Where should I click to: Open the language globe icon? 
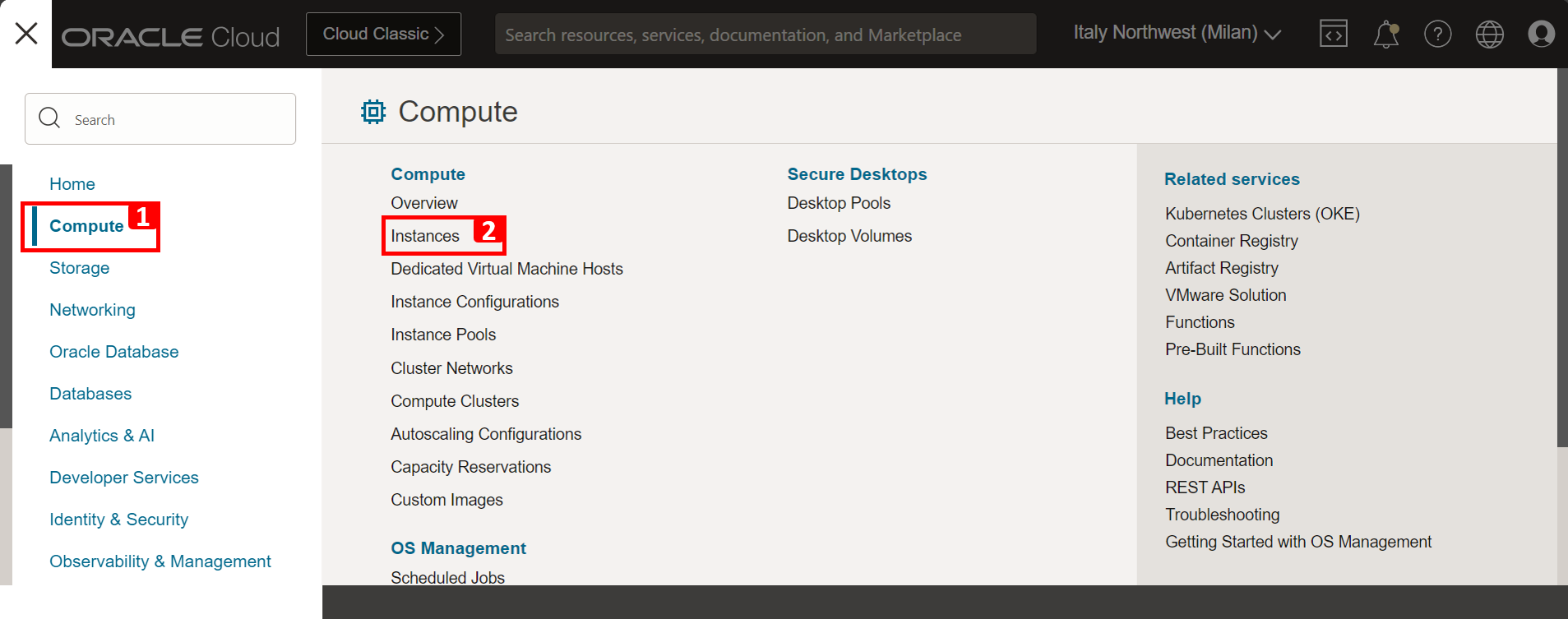(1489, 34)
